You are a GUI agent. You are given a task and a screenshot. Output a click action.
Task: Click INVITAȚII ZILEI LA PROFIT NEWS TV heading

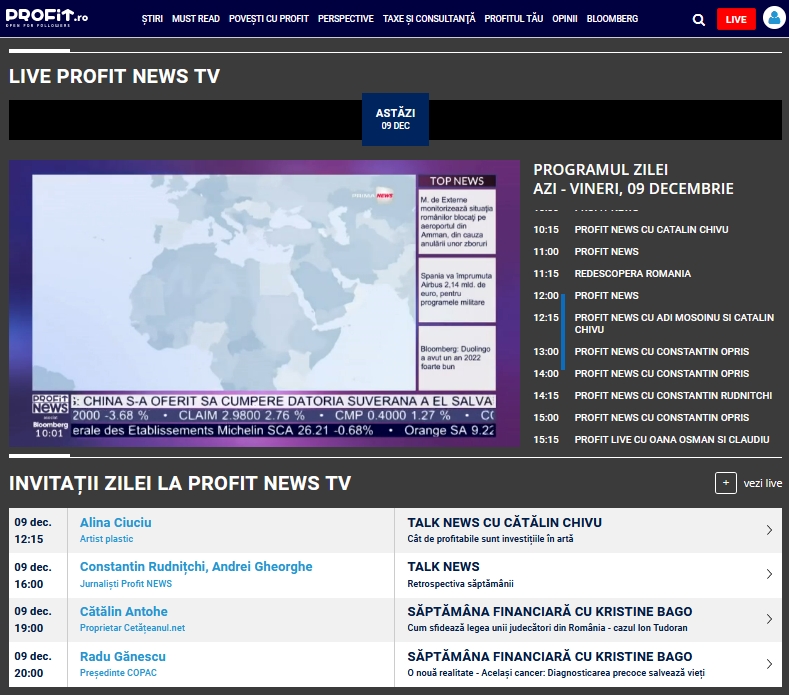pyautogui.click(x=180, y=483)
